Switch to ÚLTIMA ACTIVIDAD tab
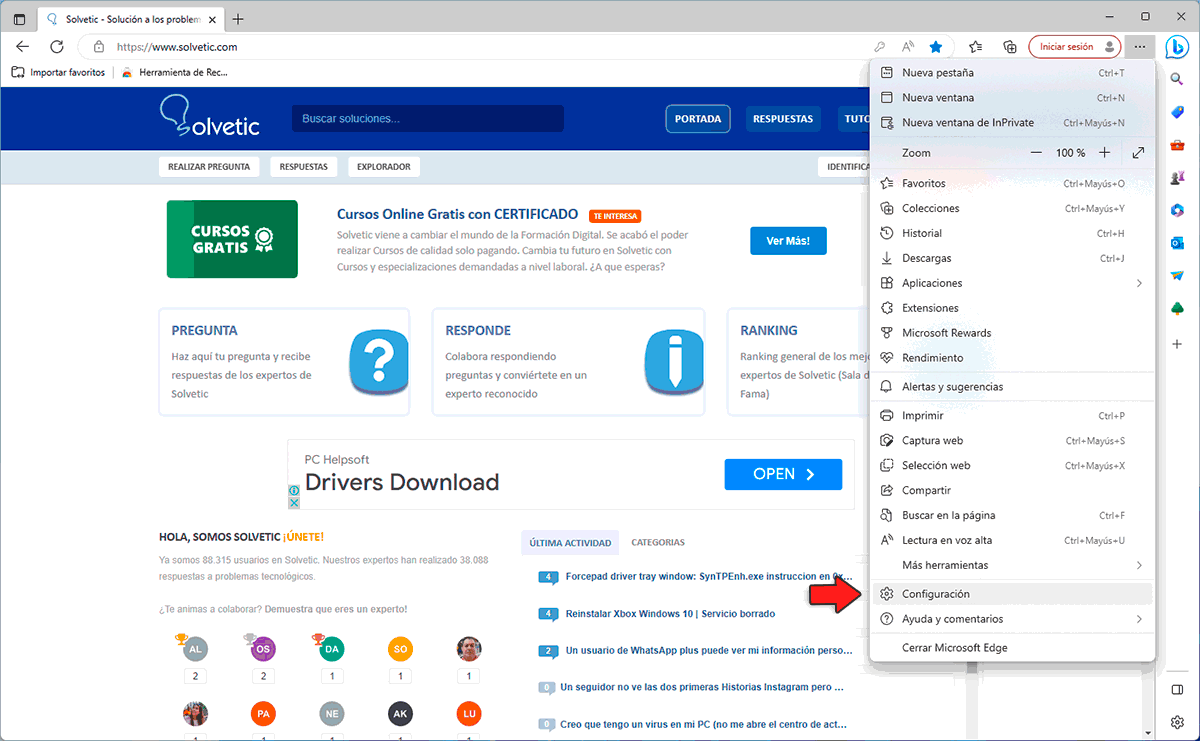1200x741 pixels. click(570, 543)
